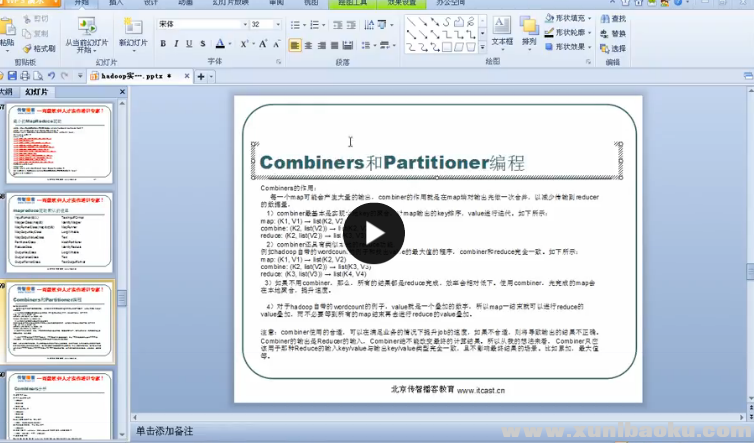
Task: Switch to the Insert (插入) ribbon tab
Action: [117, 3]
